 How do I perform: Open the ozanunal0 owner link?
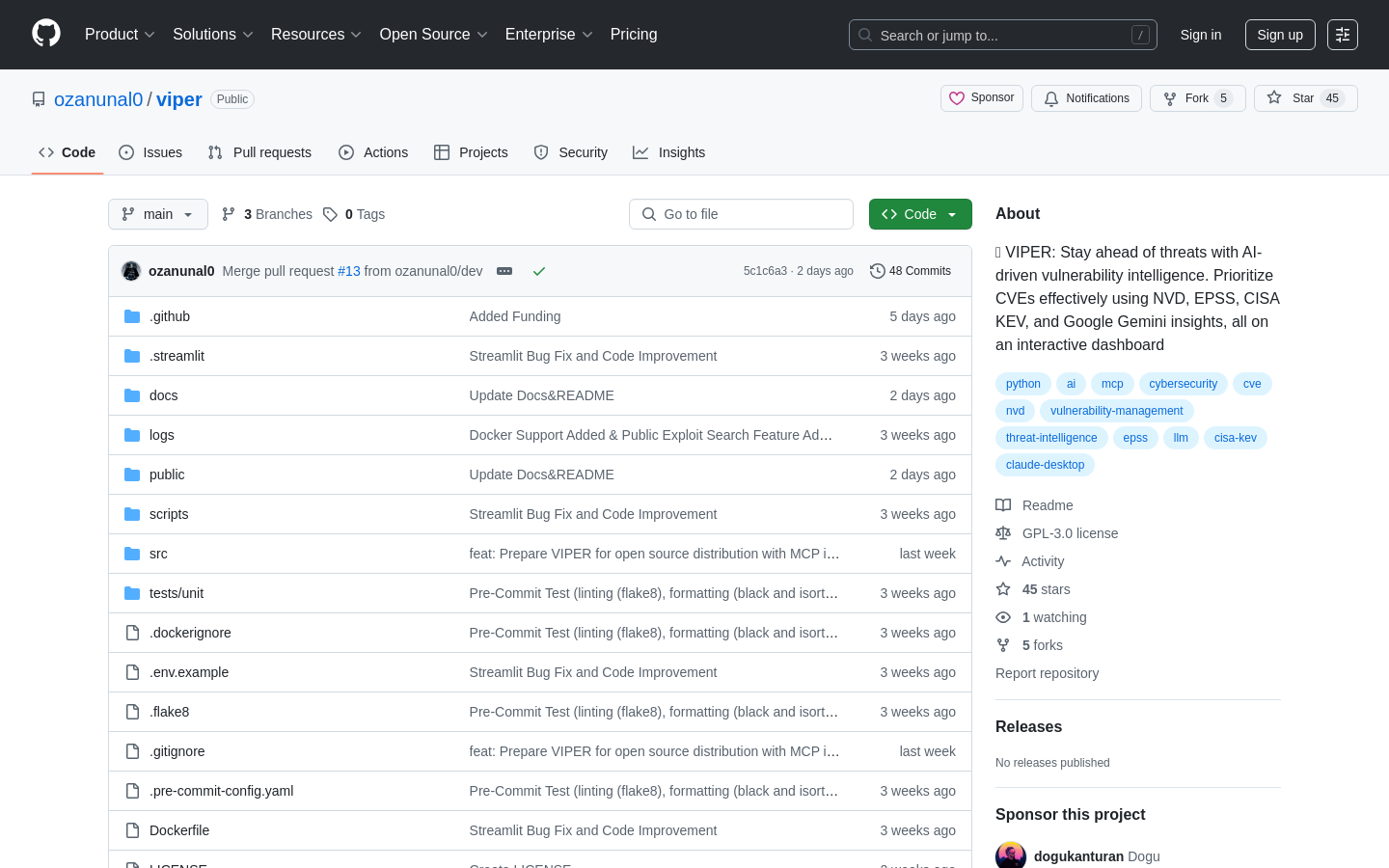(x=98, y=99)
